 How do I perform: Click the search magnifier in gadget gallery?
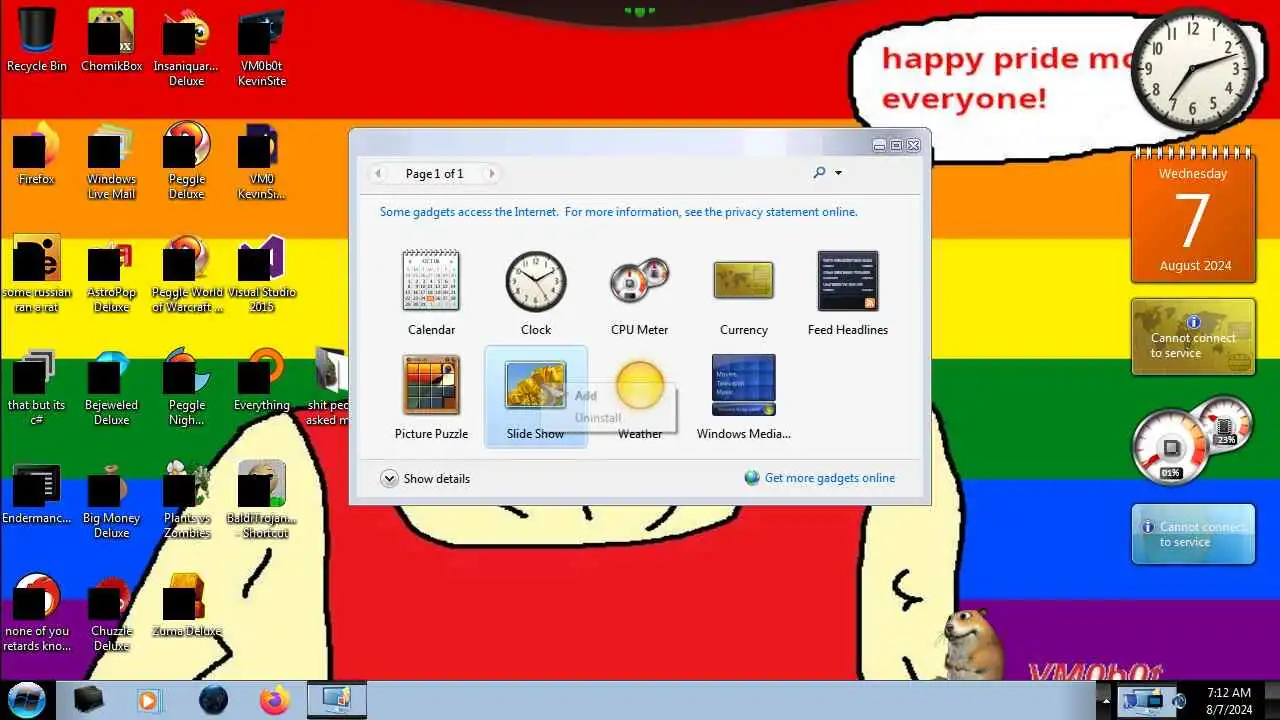point(819,173)
